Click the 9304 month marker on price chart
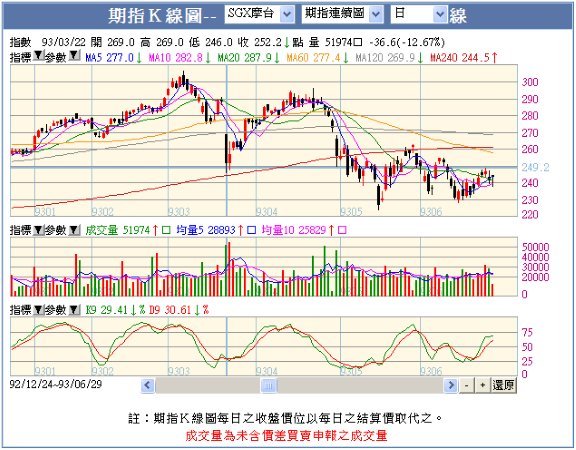Image resolution: width=576 pixels, height=450 pixels. (266, 212)
